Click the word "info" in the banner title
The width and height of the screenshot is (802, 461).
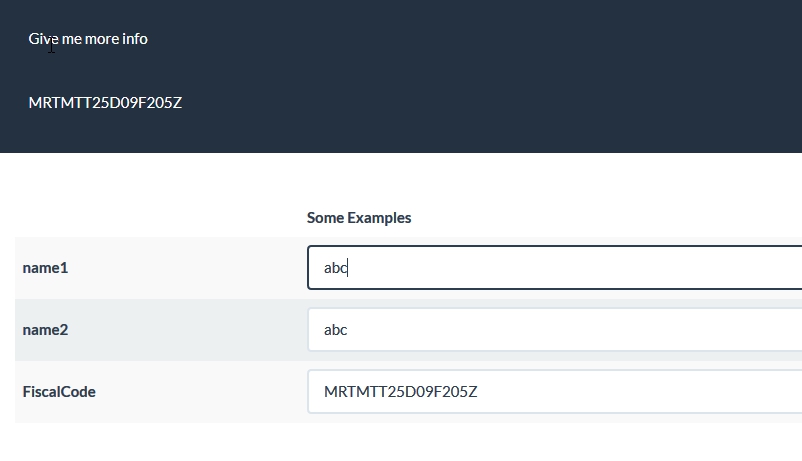tap(135, 39)
